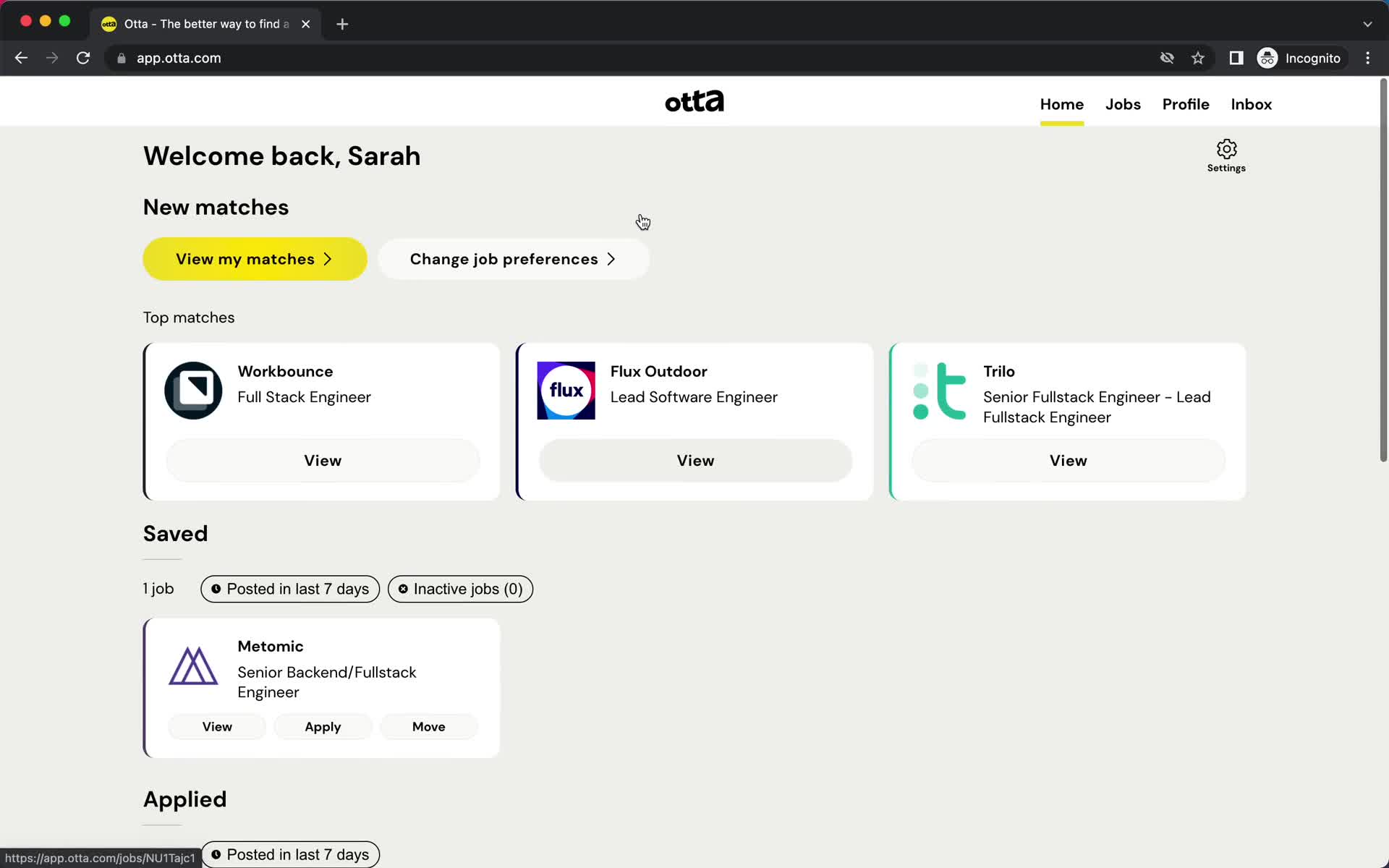Click the Workbounce company name

click(285, 371)
